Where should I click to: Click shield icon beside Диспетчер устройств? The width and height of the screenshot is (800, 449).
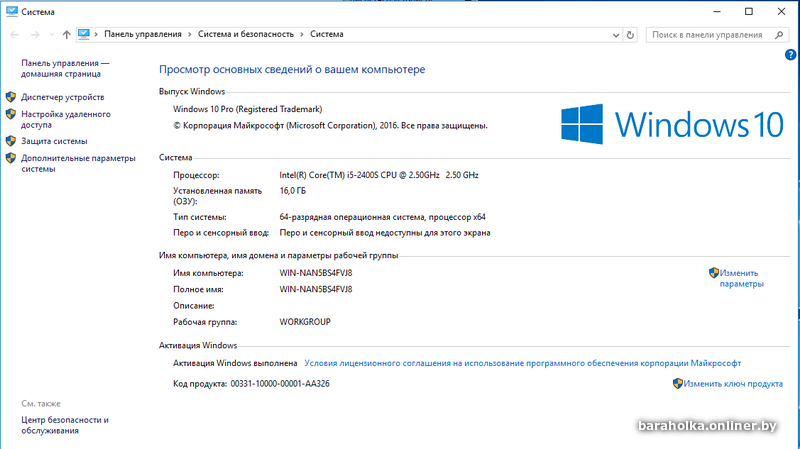(11, 97)
